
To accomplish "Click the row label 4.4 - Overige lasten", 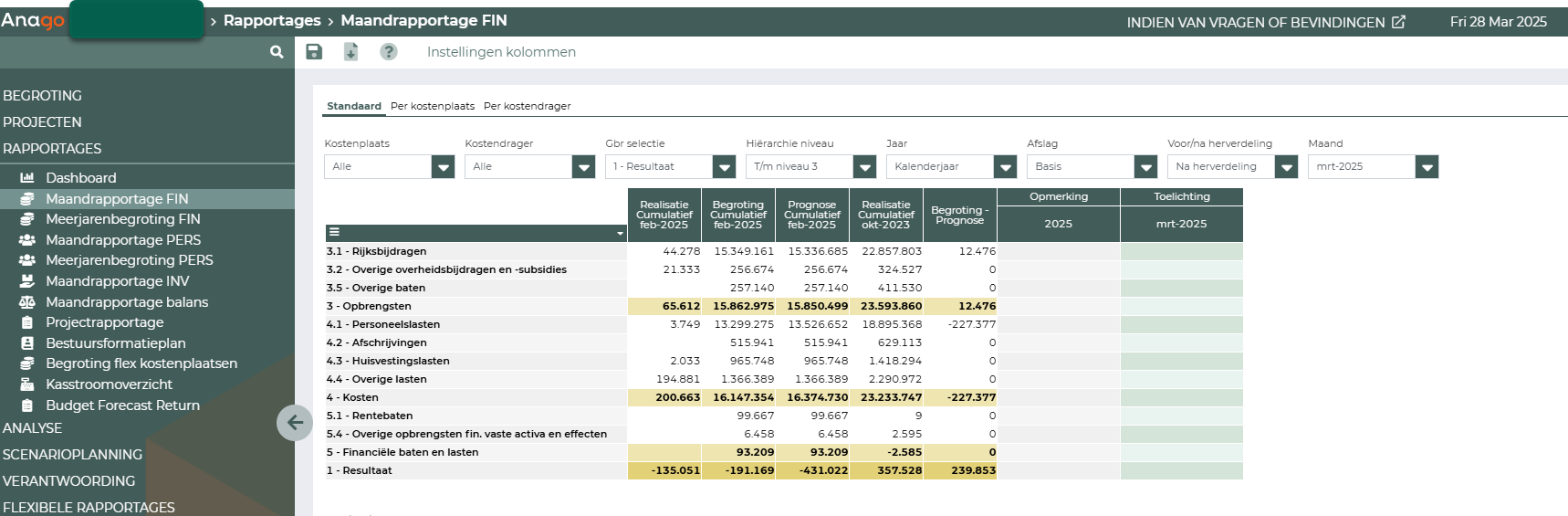I will point(377,379).
